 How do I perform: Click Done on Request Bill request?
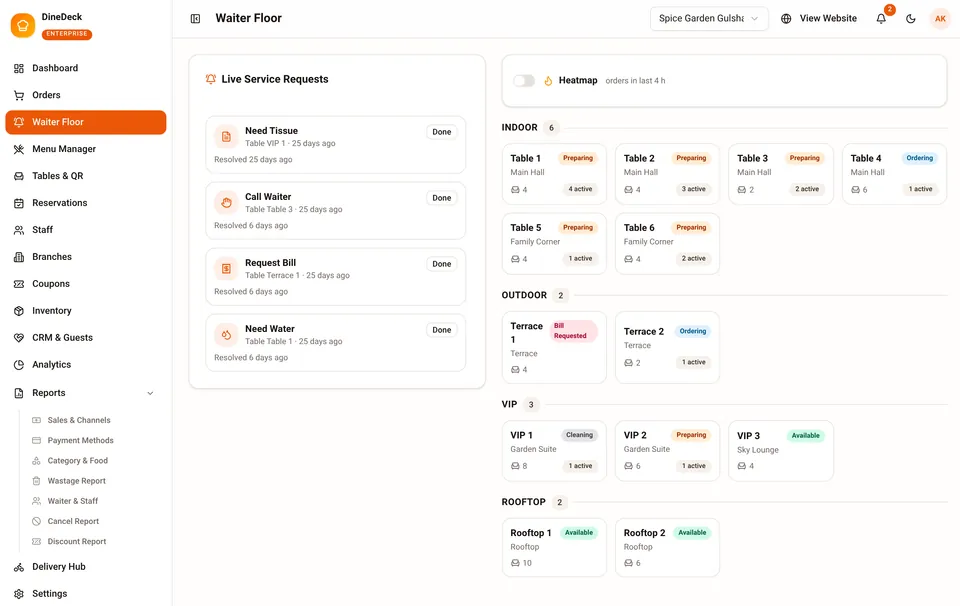441,264
